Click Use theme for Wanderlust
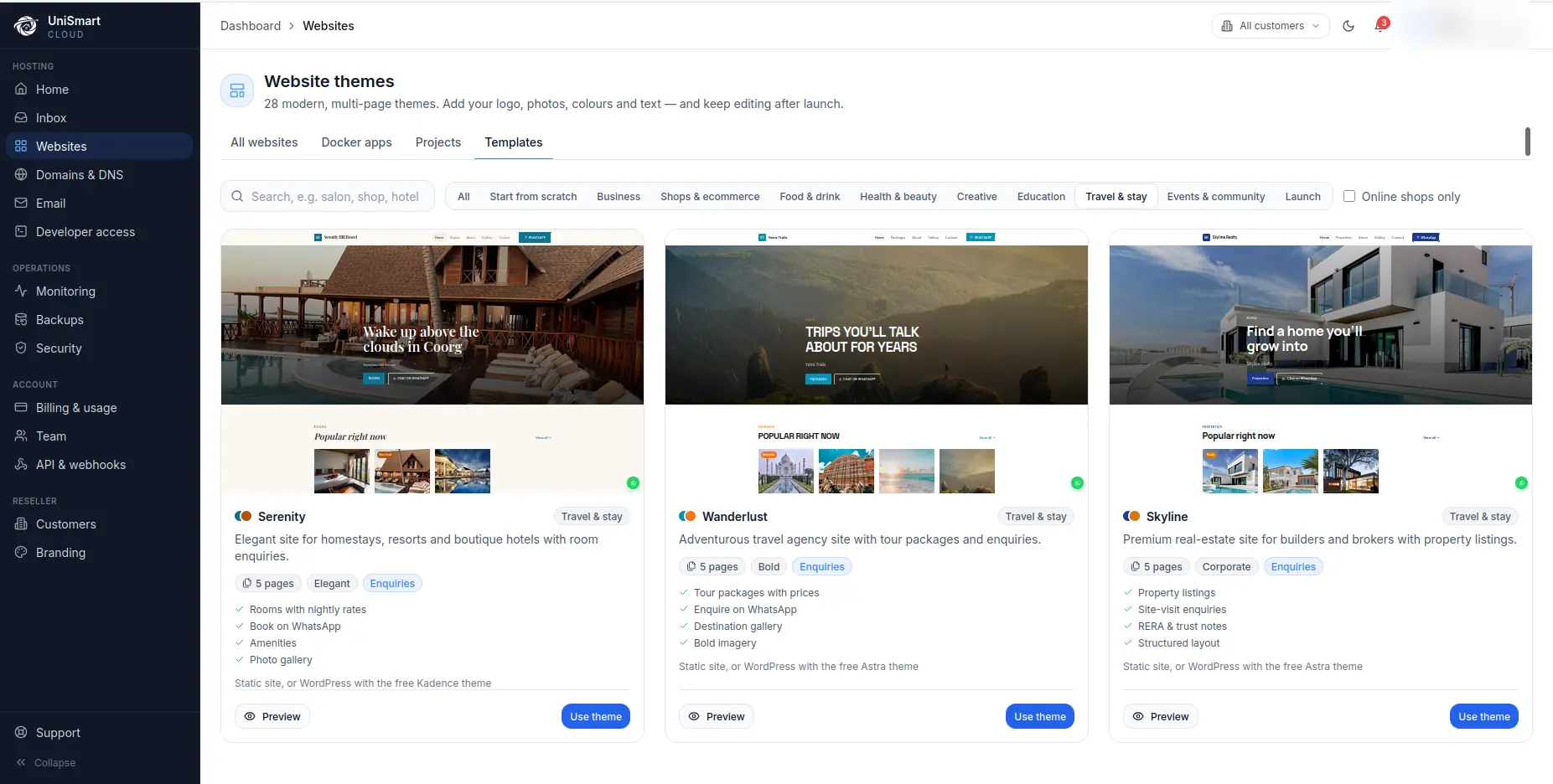The image size is (1553, 784). pos(1040,716)
